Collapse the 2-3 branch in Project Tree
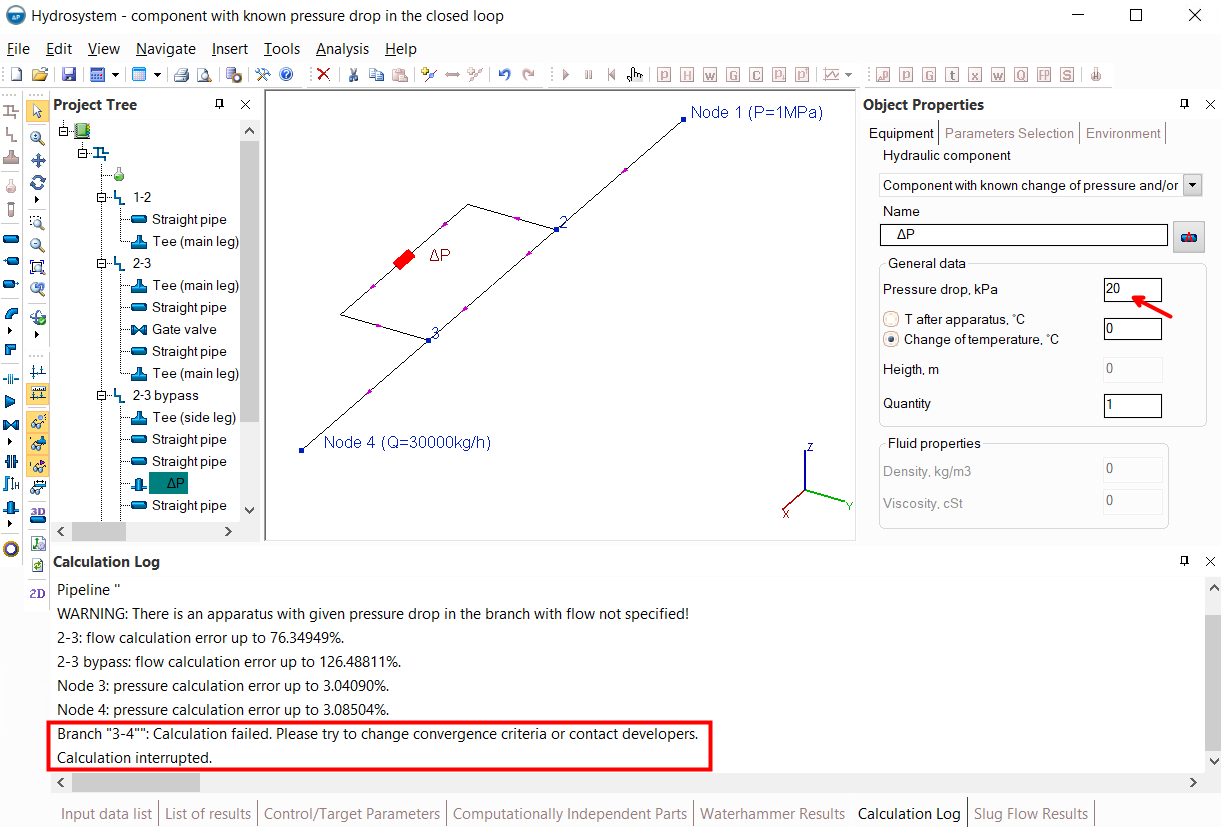1221x827 pixels. click(x=102, y=264)
